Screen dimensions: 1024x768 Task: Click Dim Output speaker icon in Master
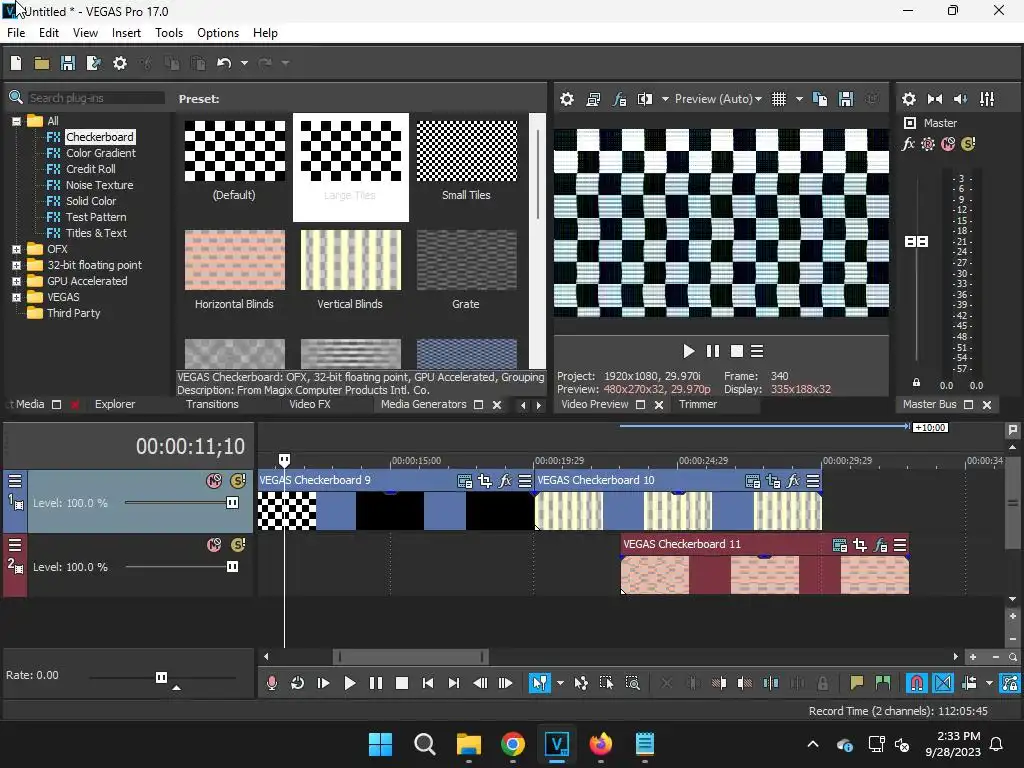pos(961,99)
